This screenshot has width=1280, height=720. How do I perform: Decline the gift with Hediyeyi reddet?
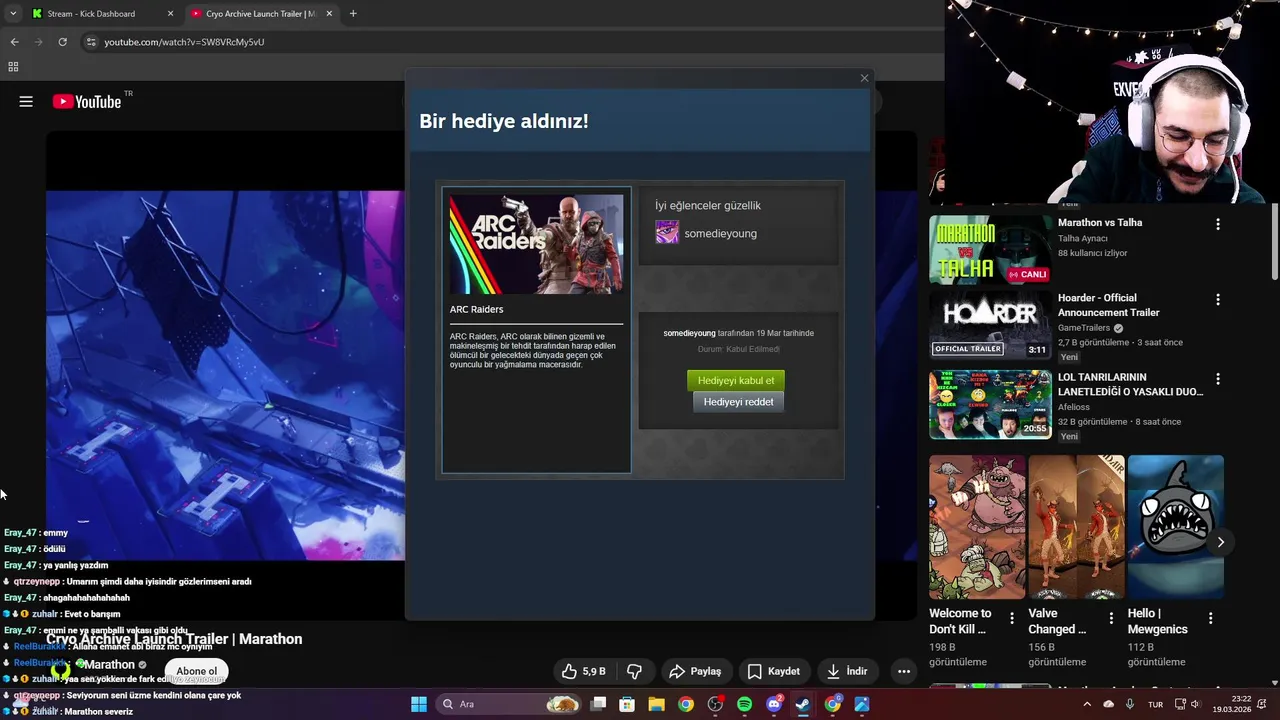point(738,402)
